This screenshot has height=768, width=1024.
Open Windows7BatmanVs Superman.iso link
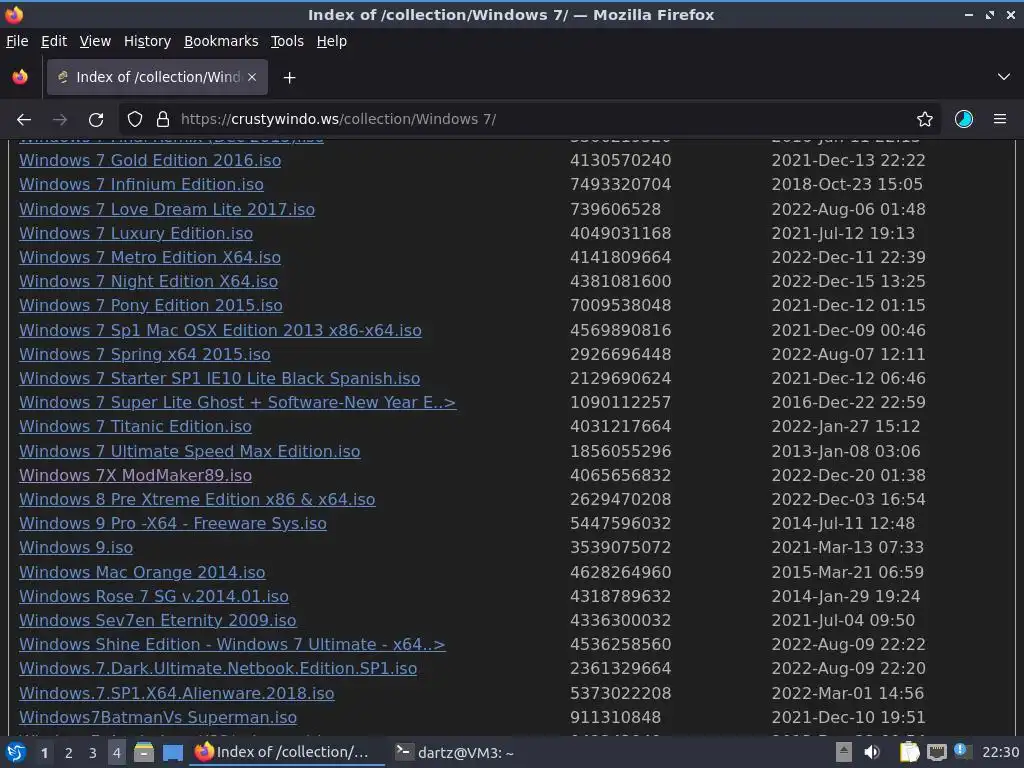pyautogui.click(x=158, y=718)
